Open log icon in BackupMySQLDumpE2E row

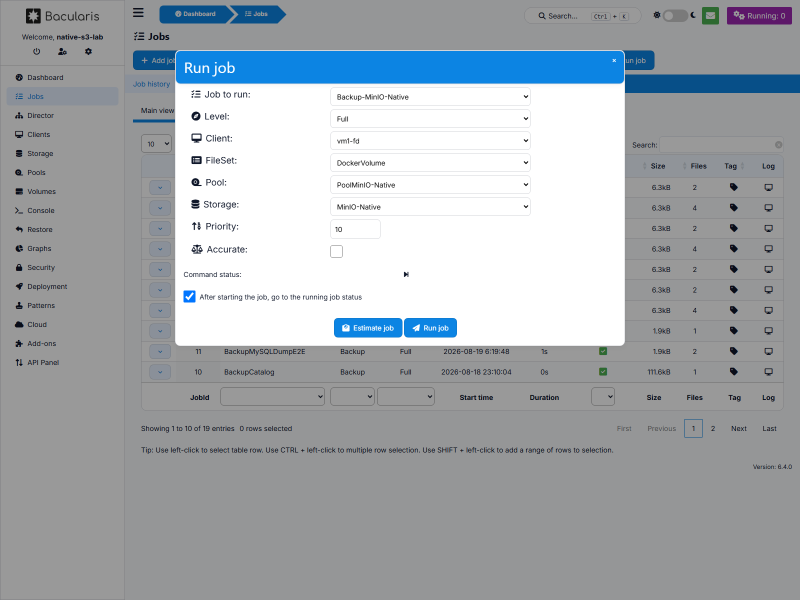pos(768,351)
